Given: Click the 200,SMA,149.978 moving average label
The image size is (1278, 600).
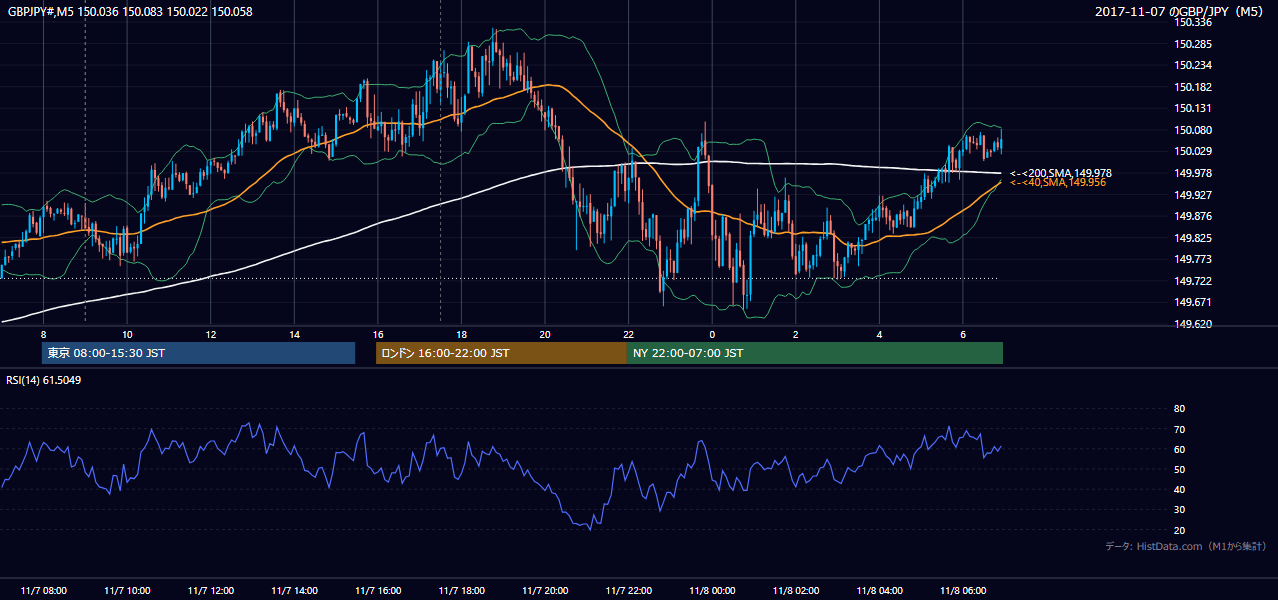Looking at the screenshot, I should pyautogui.click(x=1061, y=173).
